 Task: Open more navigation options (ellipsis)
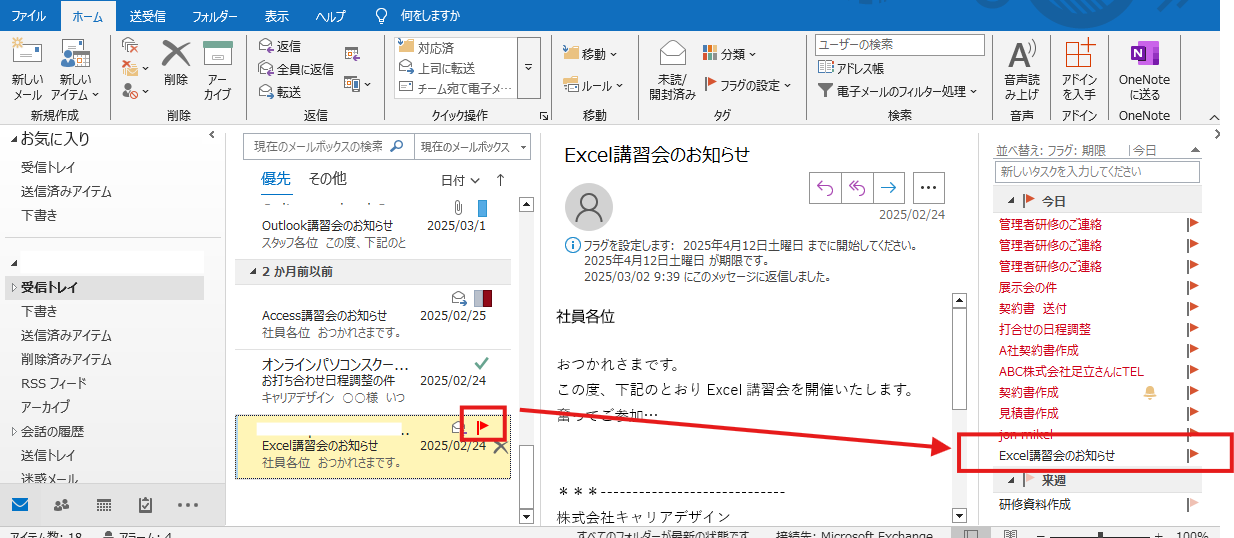187,504
